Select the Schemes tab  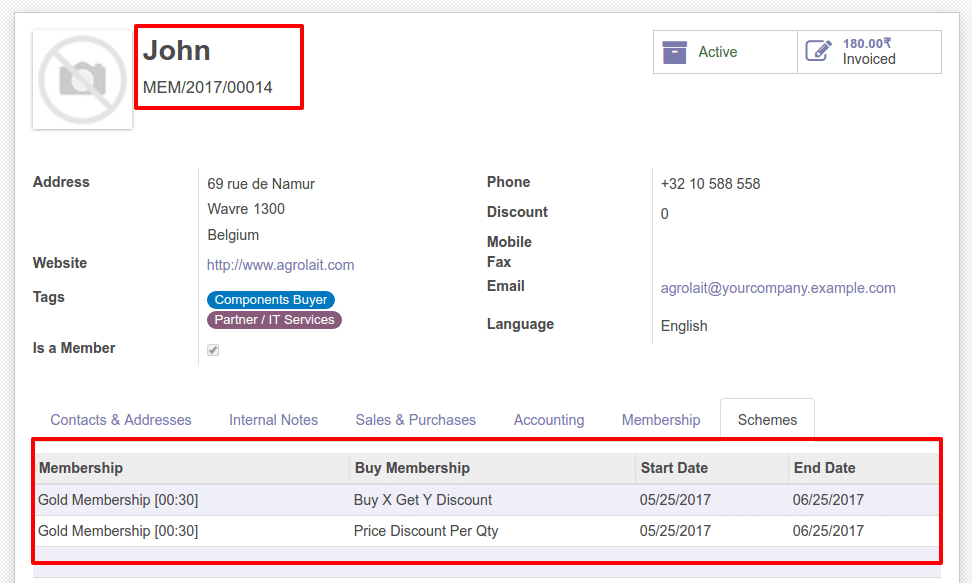pos(767,420)
